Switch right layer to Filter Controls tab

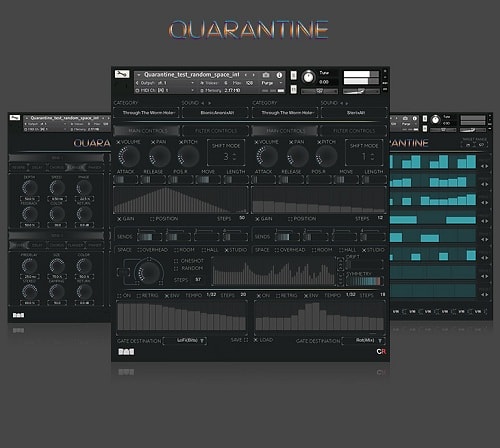coord(354,131)
